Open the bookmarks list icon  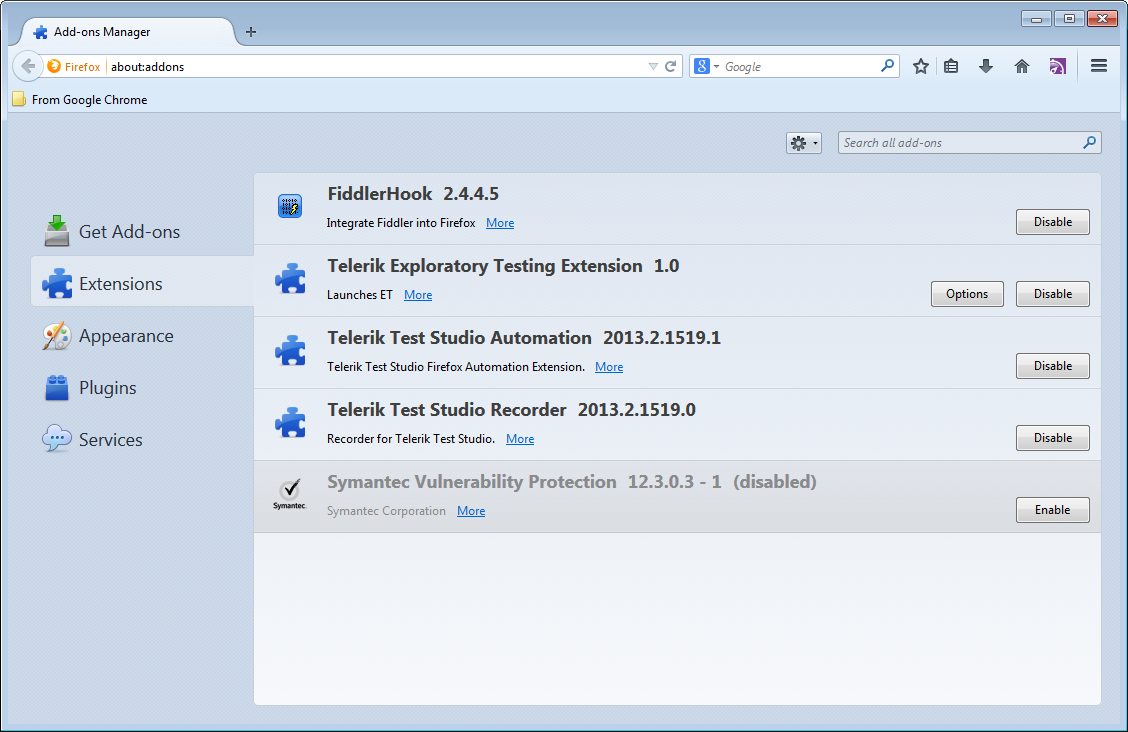(951, 66)
